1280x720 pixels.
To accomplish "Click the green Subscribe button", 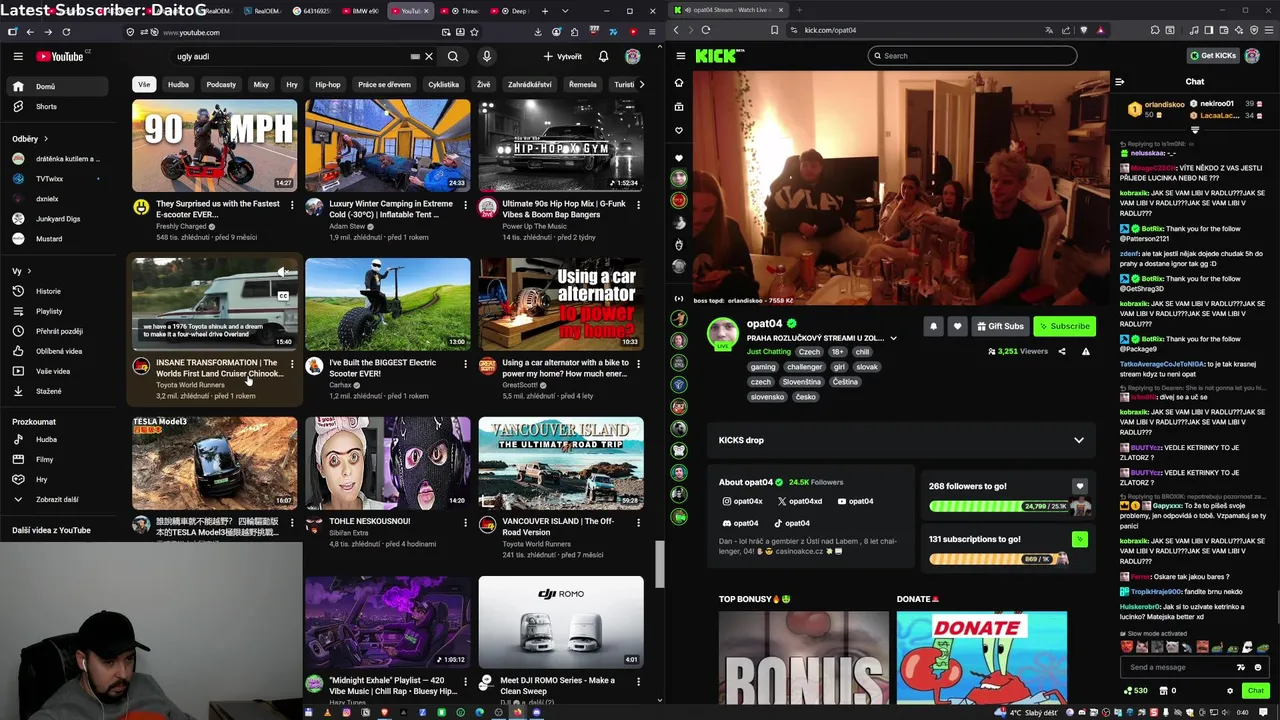I will click(1064, 326).
